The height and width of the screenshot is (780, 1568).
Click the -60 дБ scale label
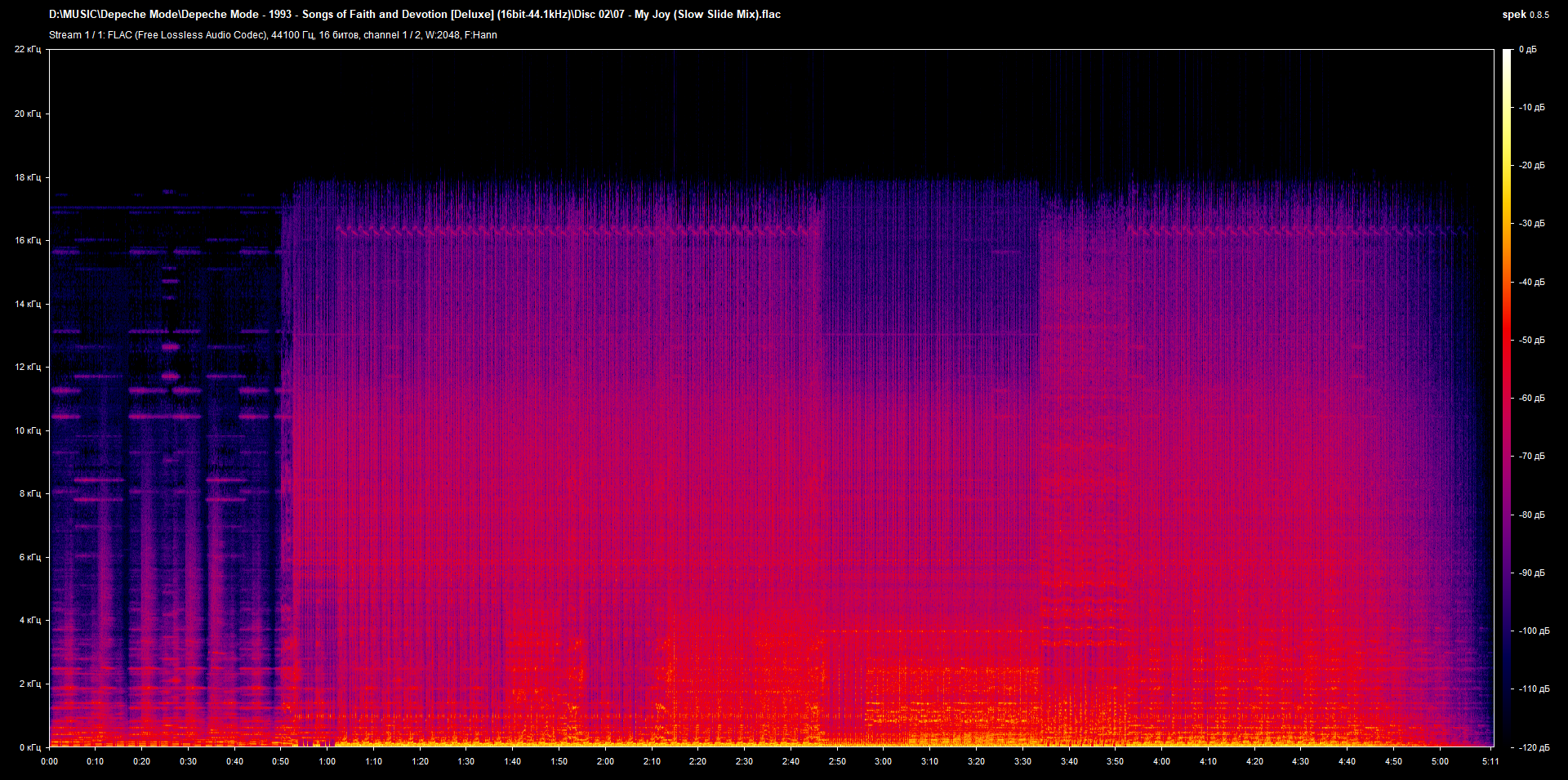click(x=1531, y=399)
